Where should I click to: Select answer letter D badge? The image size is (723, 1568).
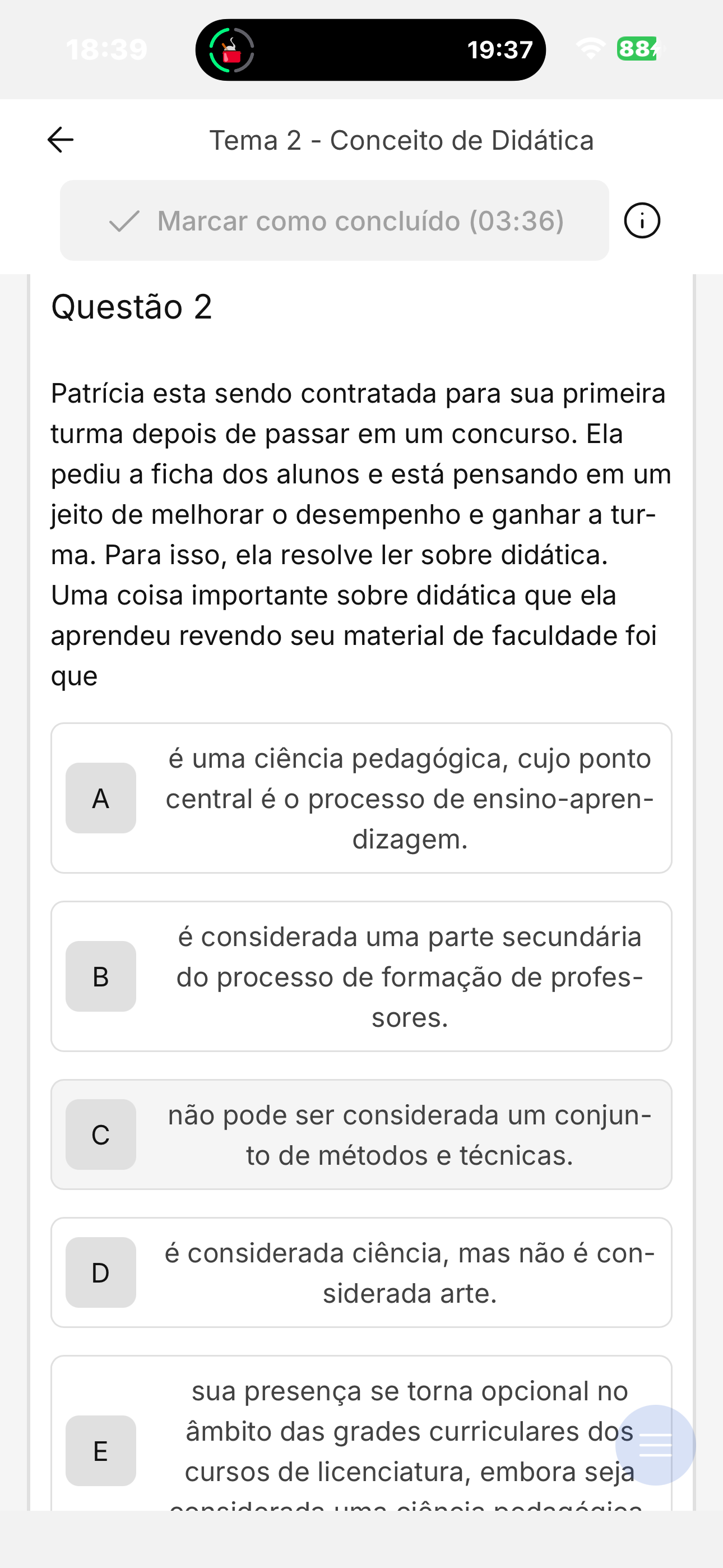[101, 1273]
